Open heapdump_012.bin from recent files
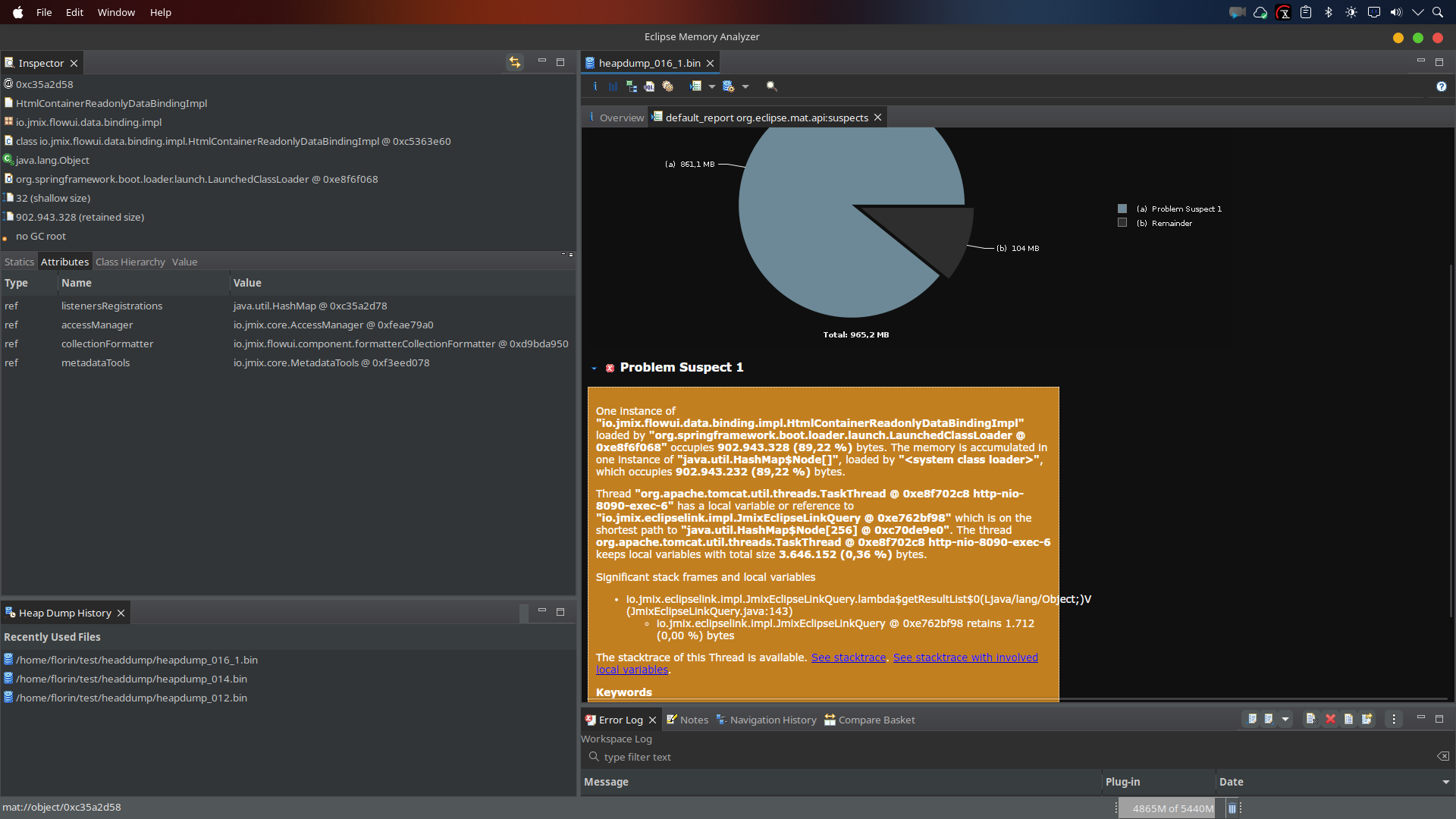This screenshot has width=1456, height=819. 131,698
